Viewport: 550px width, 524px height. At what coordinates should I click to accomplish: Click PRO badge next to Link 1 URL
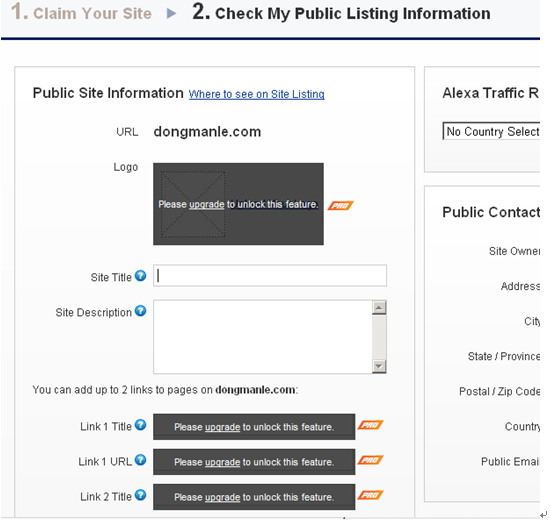370,460
